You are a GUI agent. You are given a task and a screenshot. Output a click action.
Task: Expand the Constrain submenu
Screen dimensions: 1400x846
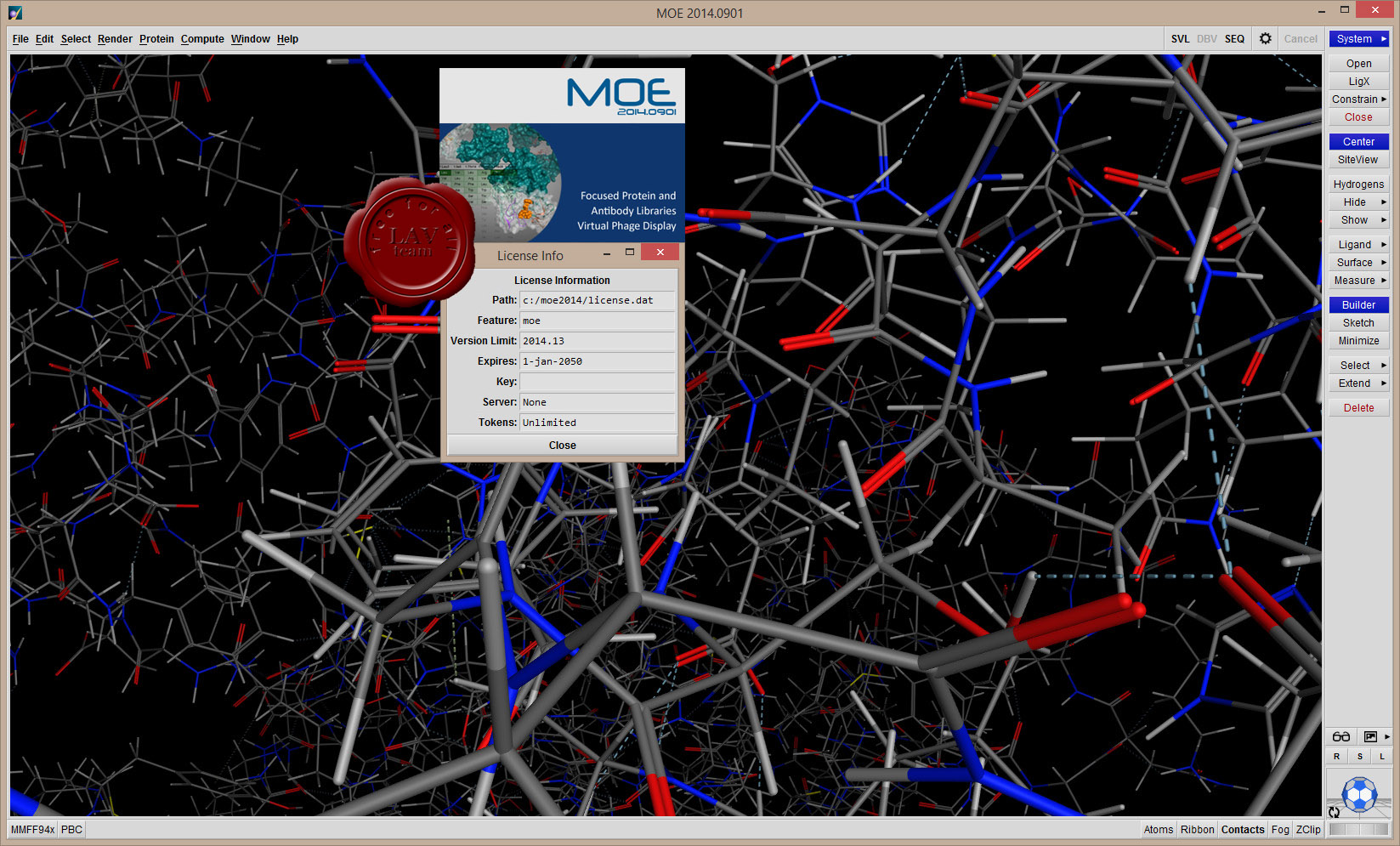(x=1359, y=99)
